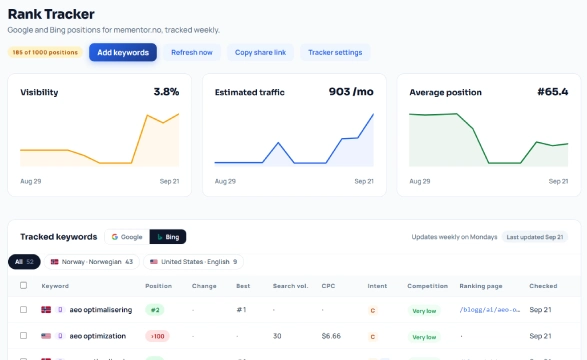This screenshot has width=587, height=360.
Task: Click the Last updated Sep 21 badge
Action: pyautogui.click(x=535, y=237)
